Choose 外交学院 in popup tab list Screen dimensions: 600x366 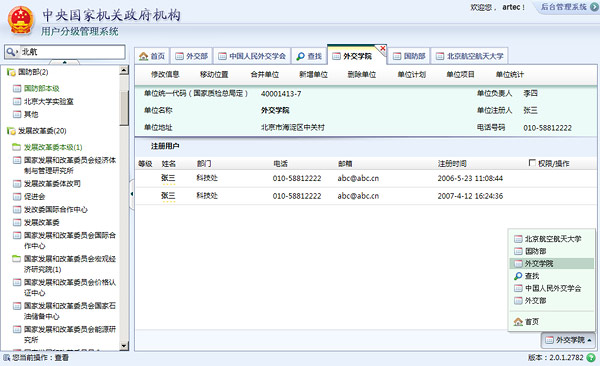pyautogui.click(x=552, y=263)
